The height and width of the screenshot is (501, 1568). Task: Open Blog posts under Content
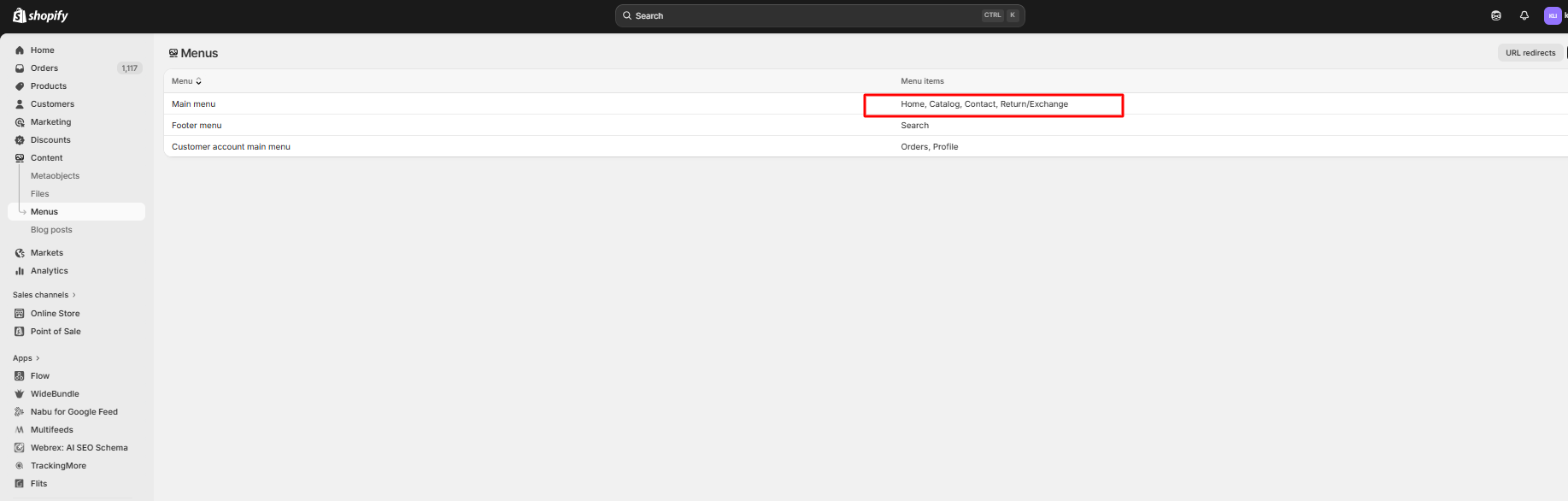click(51, 230)
